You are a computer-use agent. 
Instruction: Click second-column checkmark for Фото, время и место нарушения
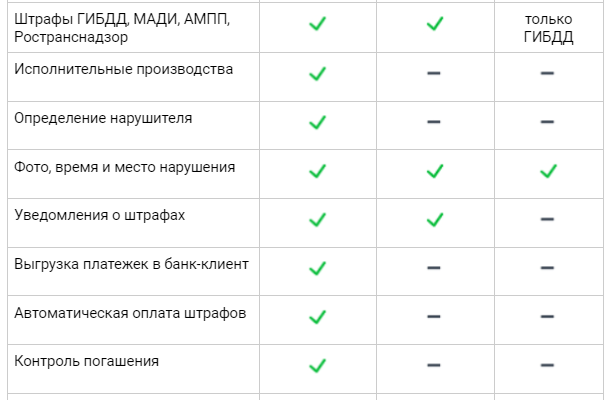pos(434,171)
